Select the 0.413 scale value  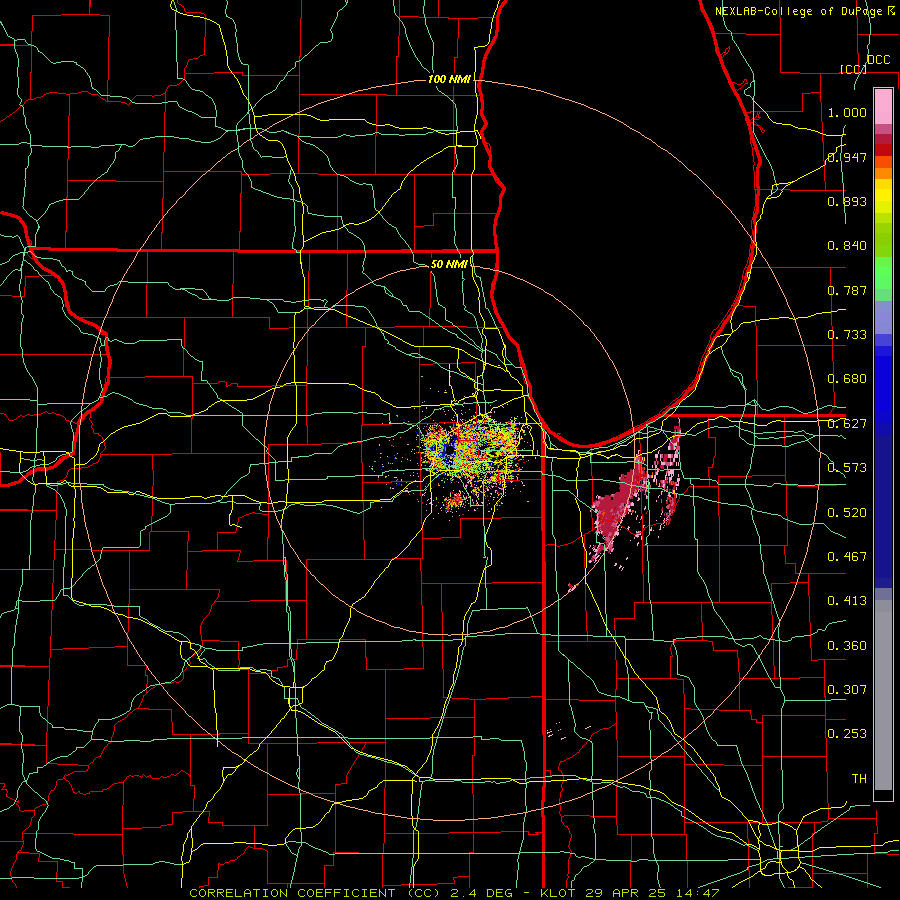coord(847,601)
